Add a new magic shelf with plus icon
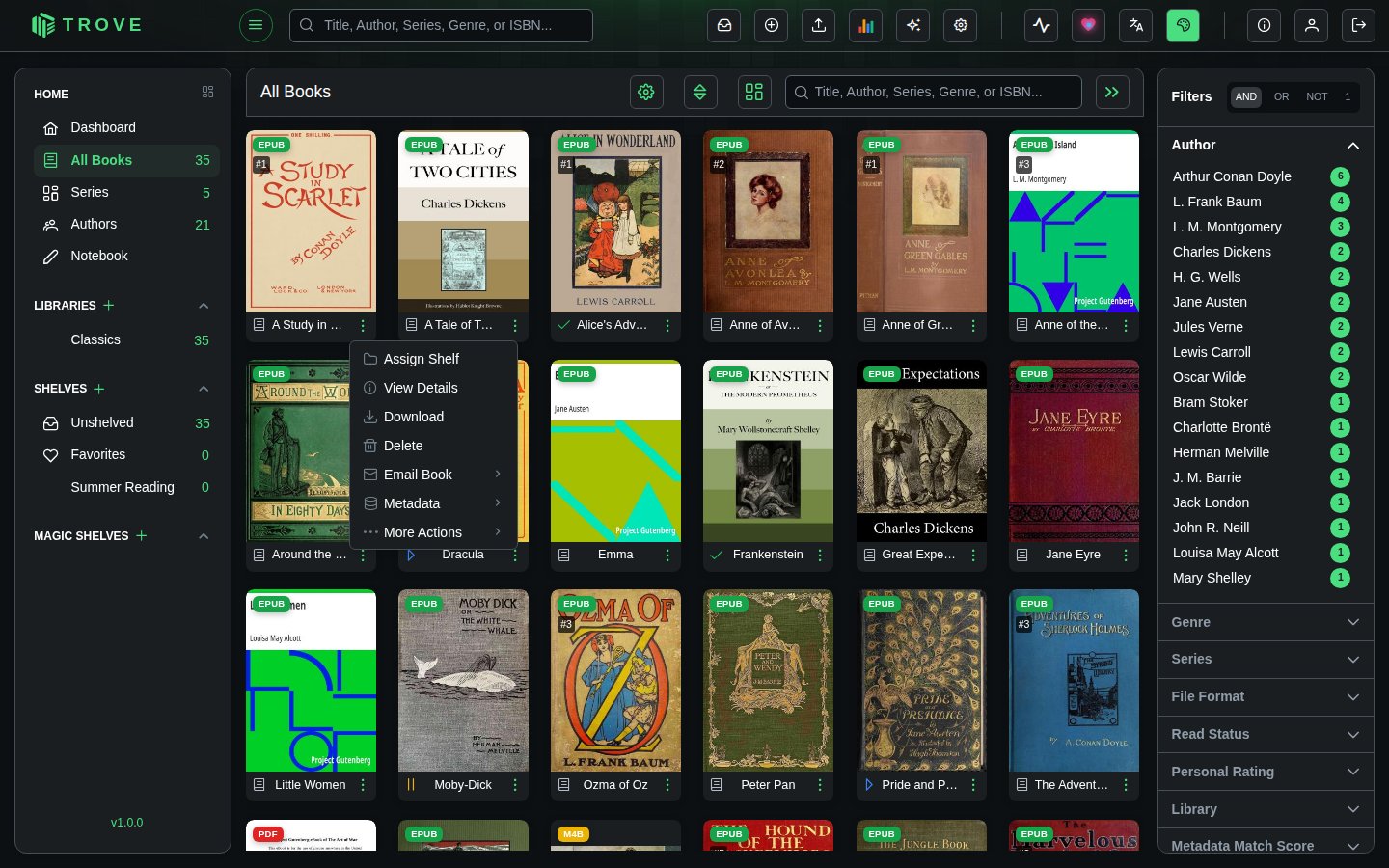 [x=142, y=535]
